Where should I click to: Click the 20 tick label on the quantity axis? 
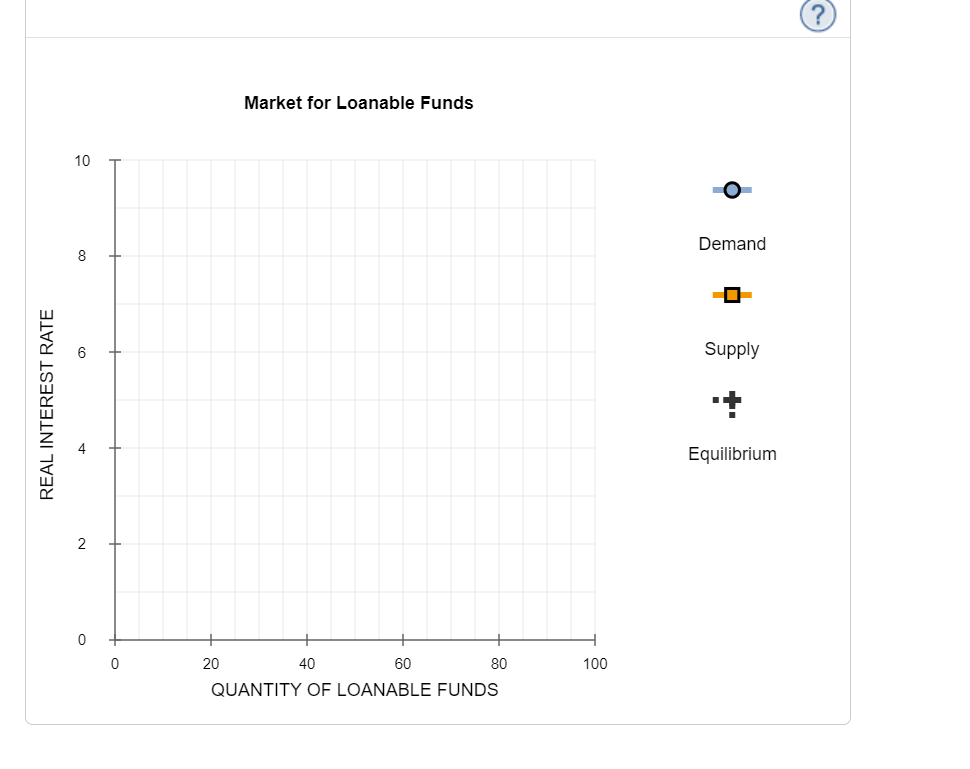[211, 664]
